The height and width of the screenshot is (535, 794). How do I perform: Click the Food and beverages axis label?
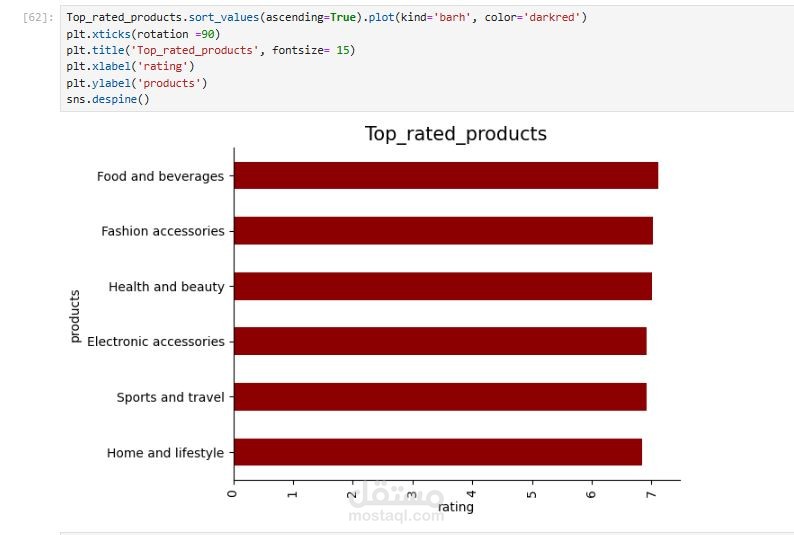161,176
